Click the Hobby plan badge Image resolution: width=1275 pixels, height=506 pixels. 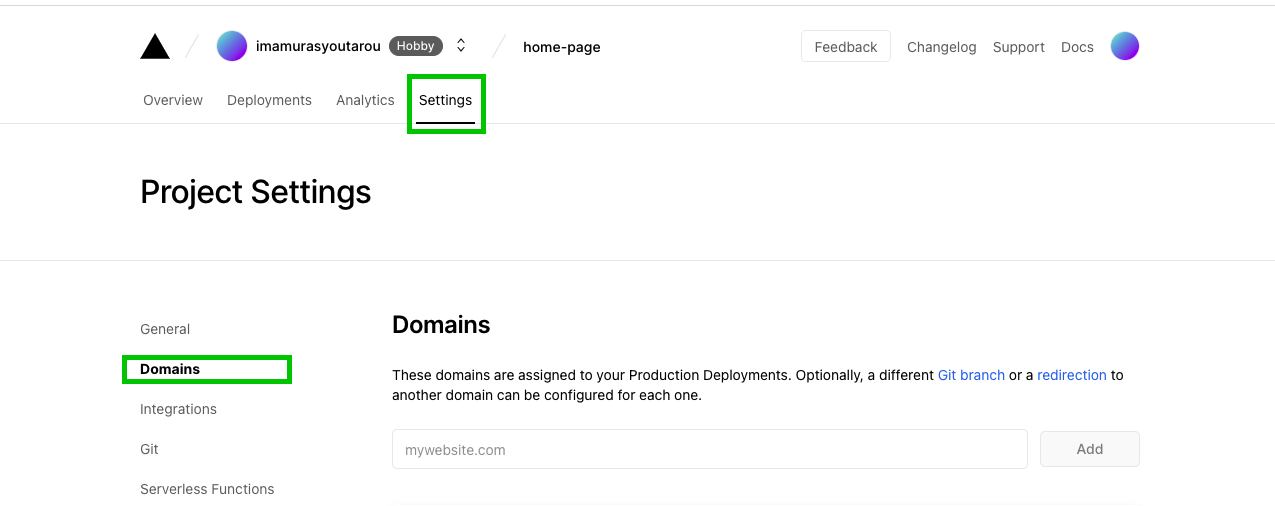pyautogui.click(x=416, y=46)
